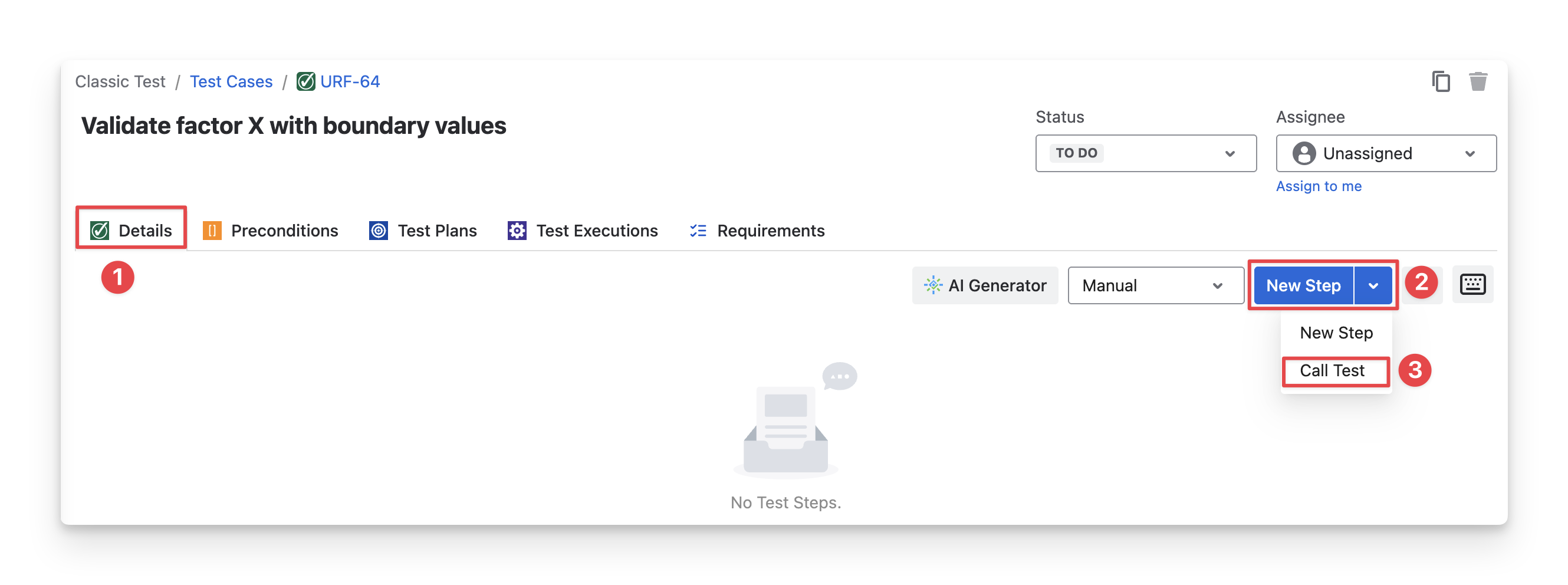Choose New Step menu option
Screen dimensions: 1568x585
(x=1336, y=333)
